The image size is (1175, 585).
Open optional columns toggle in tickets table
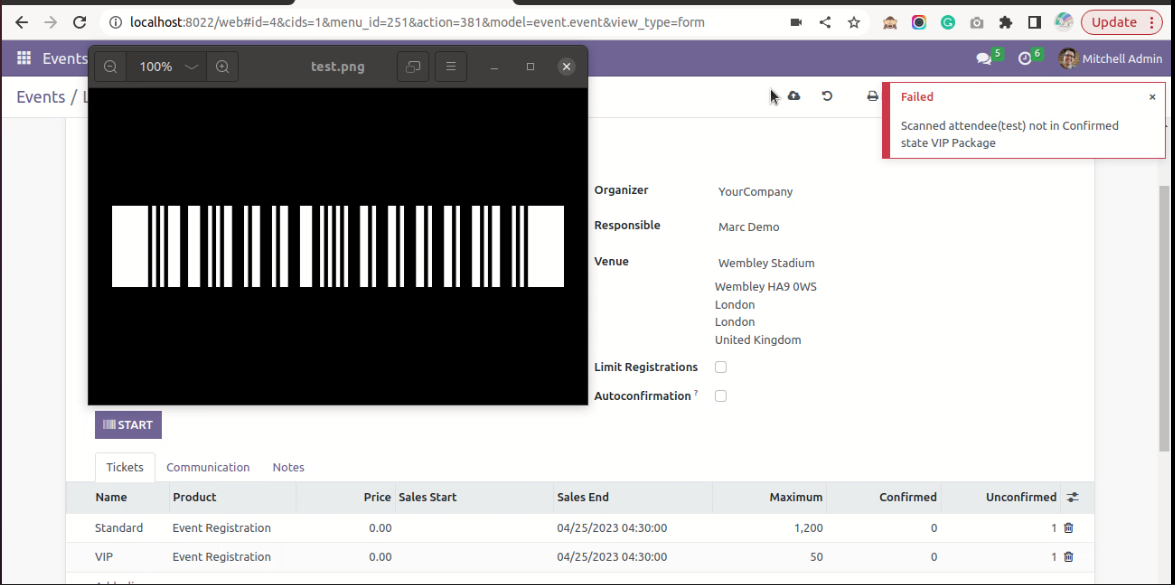click(1073, 497)
